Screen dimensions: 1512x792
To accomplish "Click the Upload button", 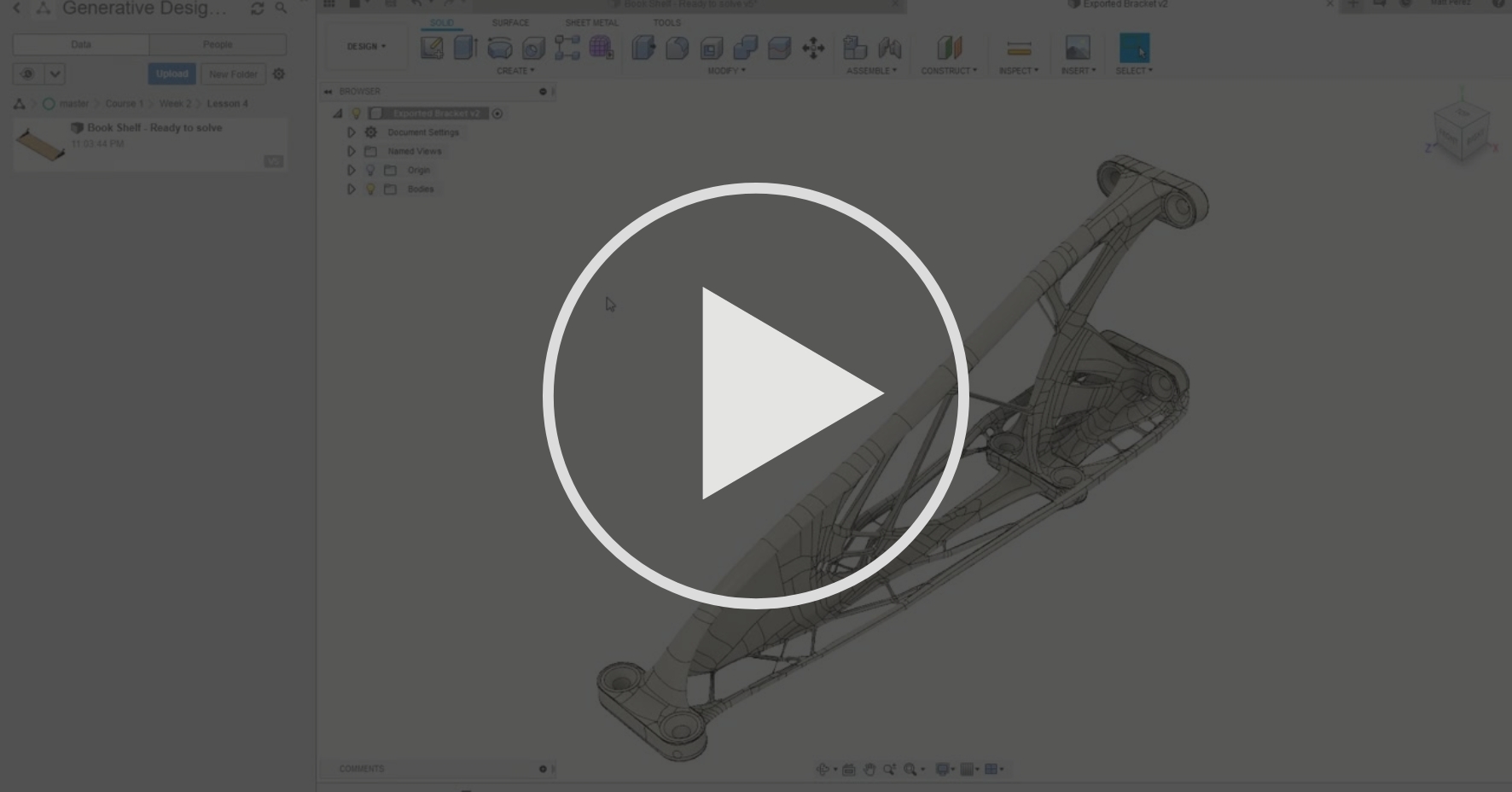I will coord(172,74).
